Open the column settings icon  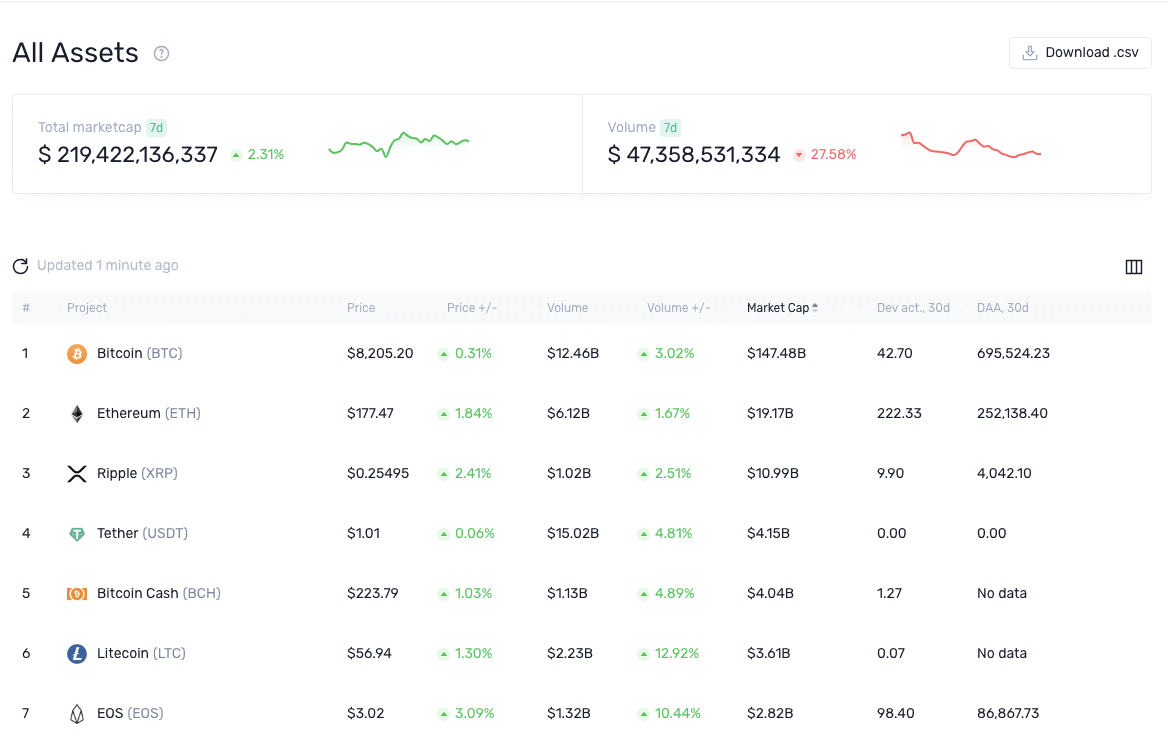pos(1134,267)
